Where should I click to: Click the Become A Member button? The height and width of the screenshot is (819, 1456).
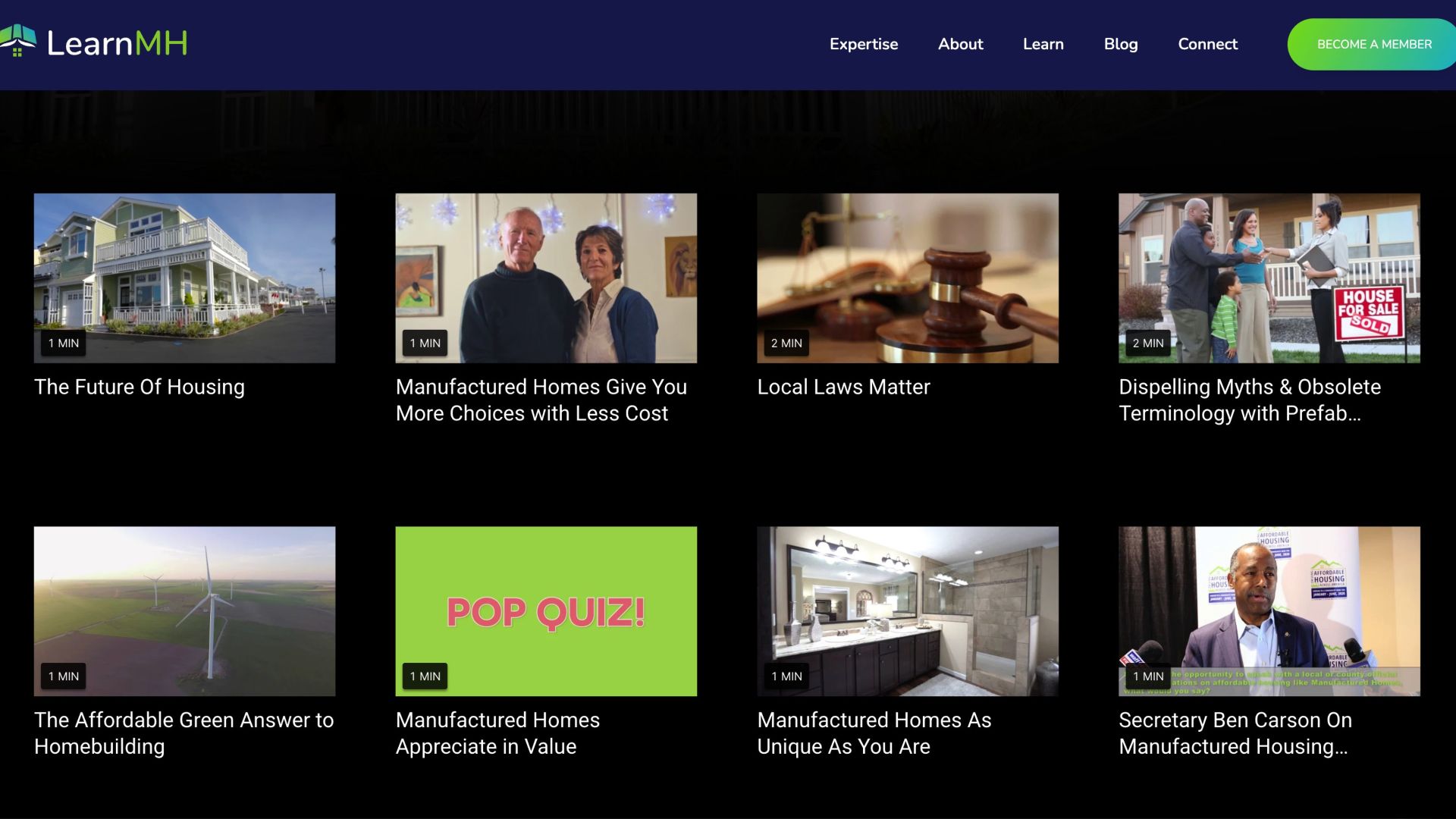point(1370,44)
